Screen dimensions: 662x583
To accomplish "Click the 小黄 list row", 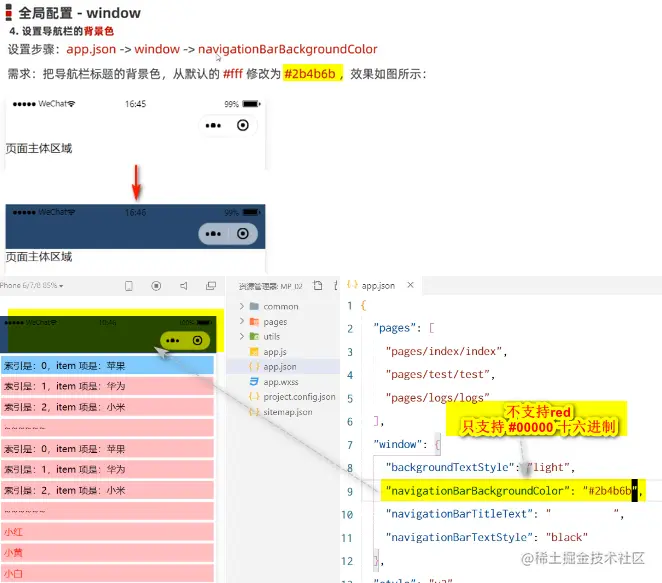I will 107,553.
